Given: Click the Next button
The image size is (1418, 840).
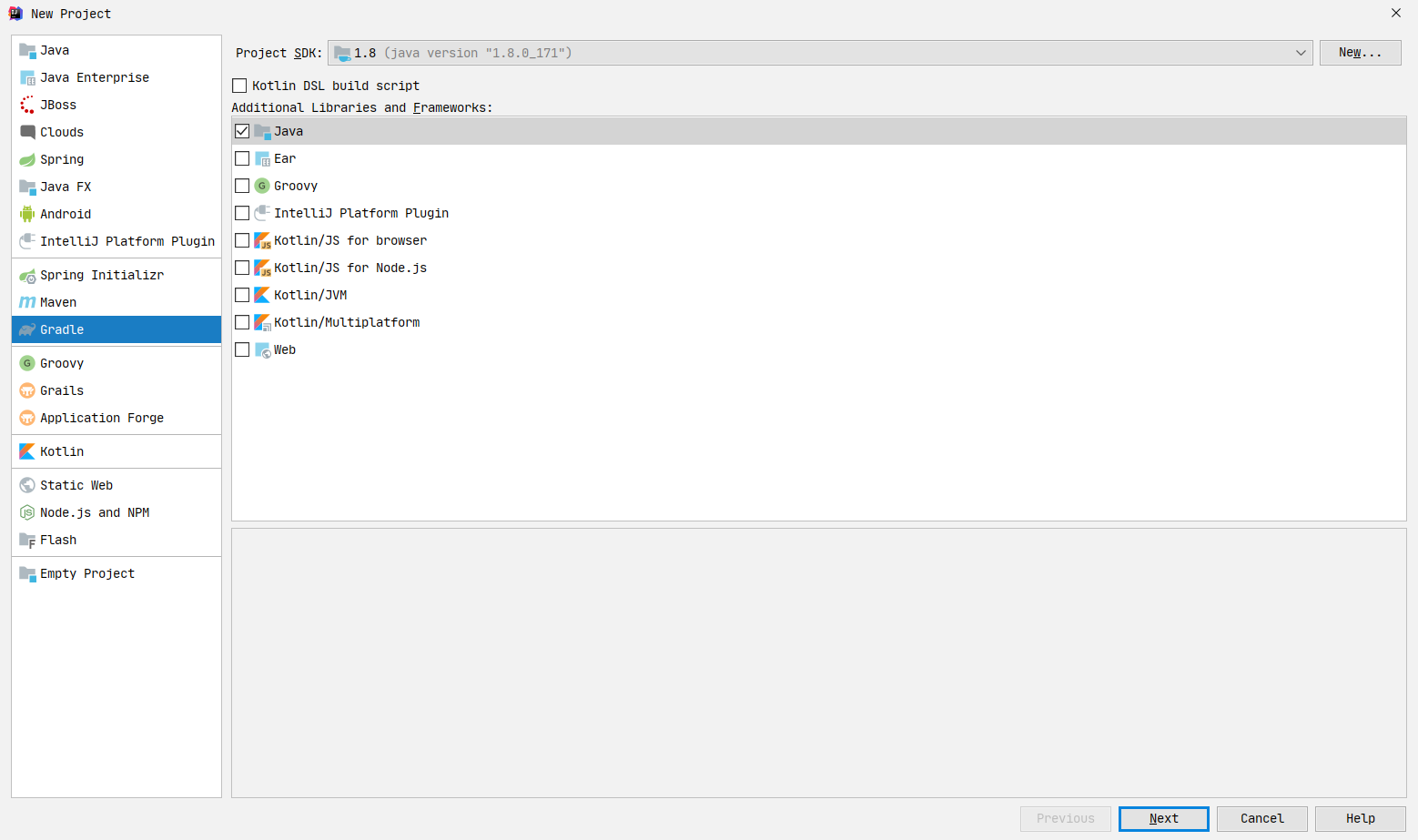Looking at the screenshot, I should (x=1163, y=818).
